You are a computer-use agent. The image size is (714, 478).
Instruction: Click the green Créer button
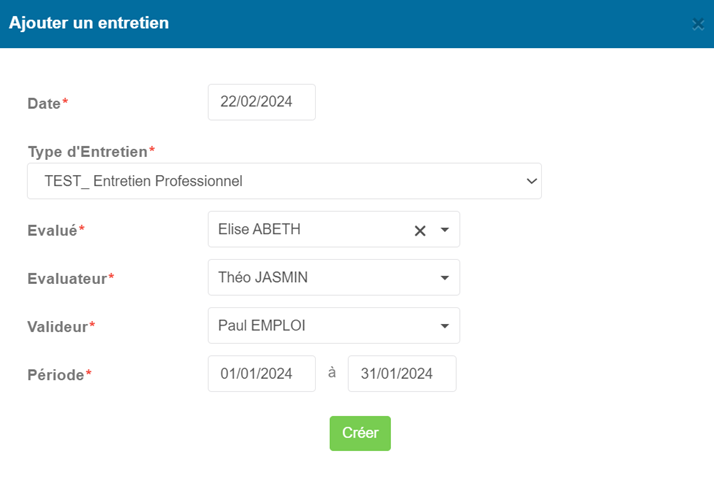360,433
